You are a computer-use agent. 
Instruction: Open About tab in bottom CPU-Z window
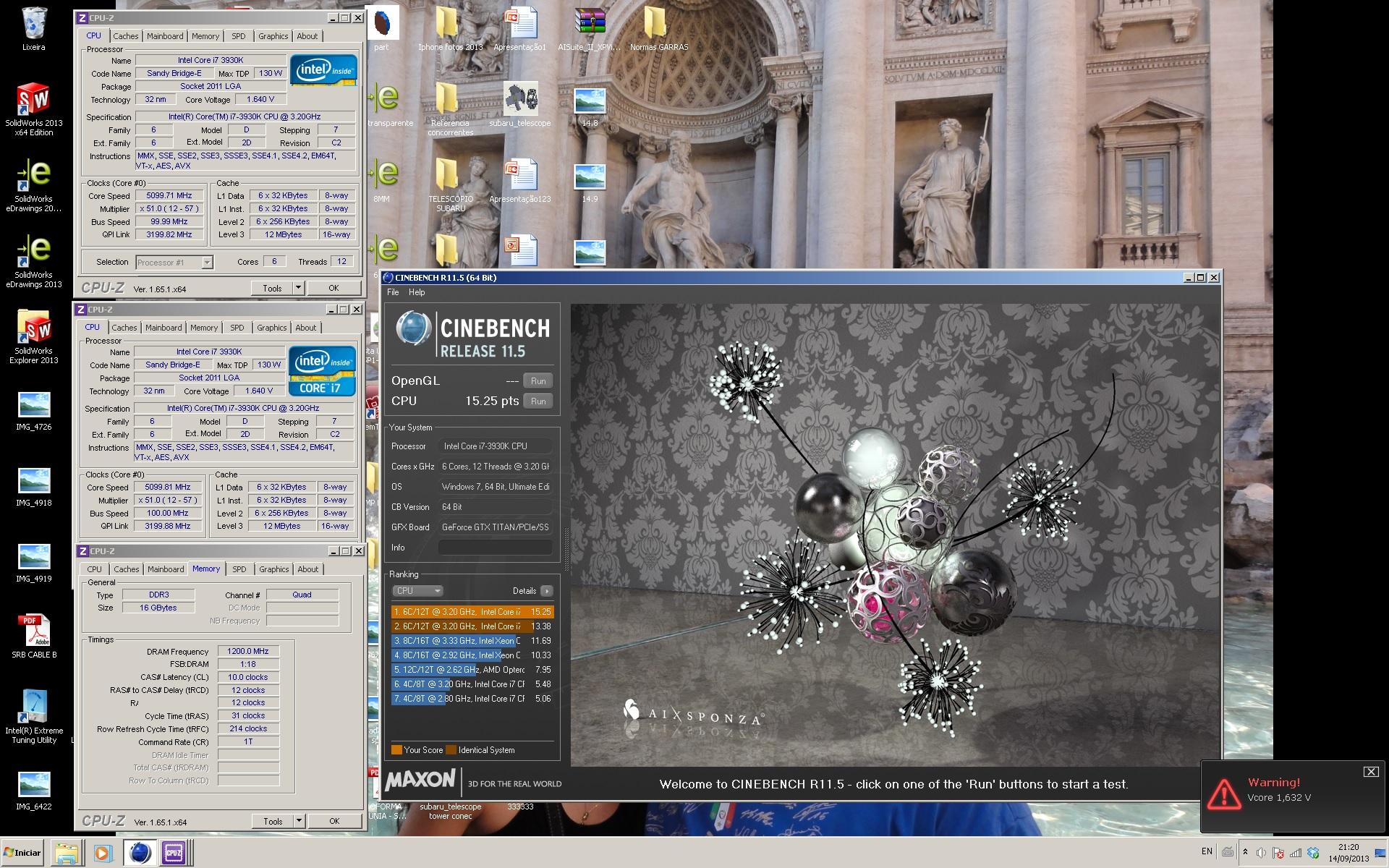click(x=307, y=569)
